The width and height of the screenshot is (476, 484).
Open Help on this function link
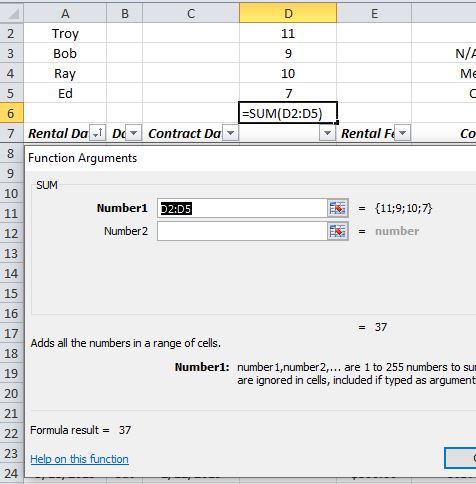tap(79, 459)
